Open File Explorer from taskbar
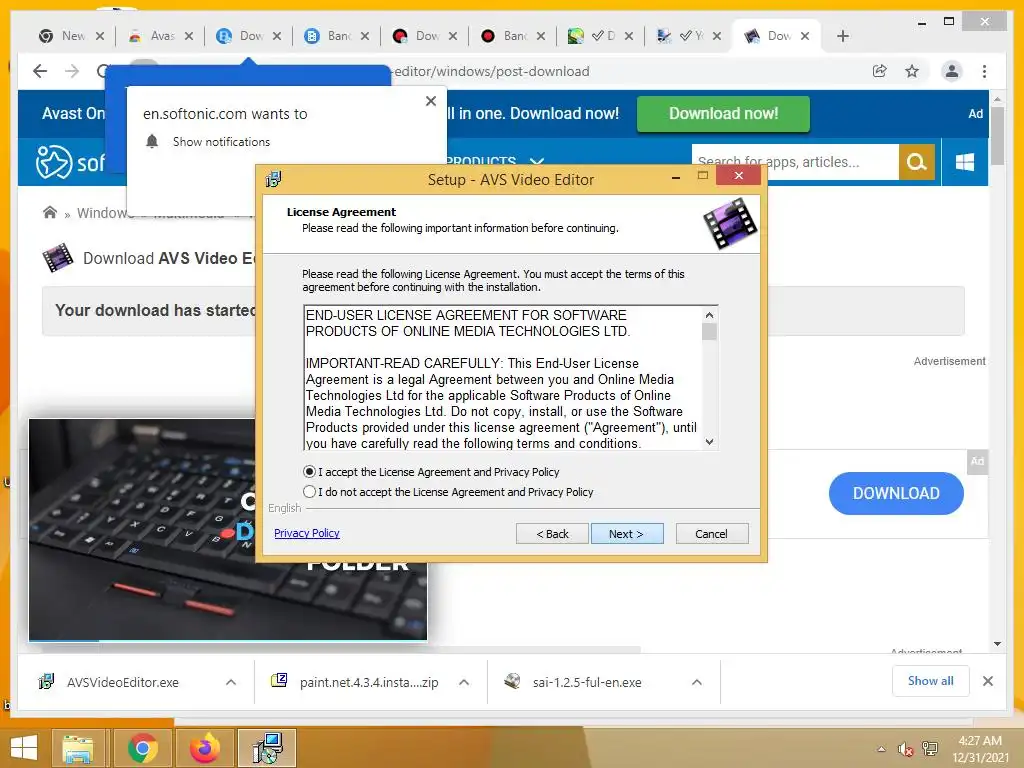This screenshot has height=768, width=1024. click(78, 748)
